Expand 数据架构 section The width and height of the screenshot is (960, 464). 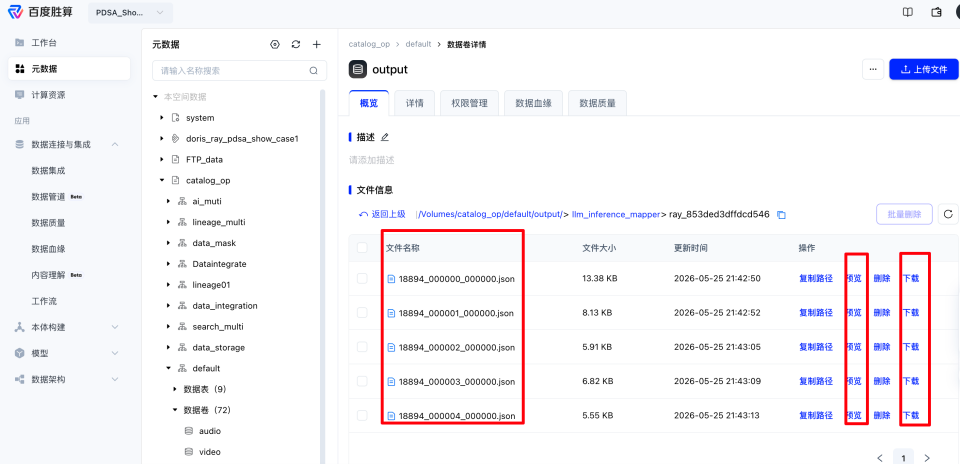click(x=115, y=380)
